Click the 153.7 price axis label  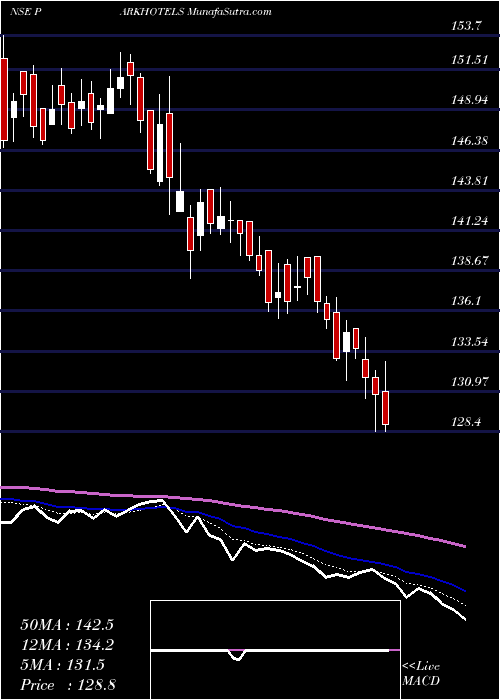(x=465, y=26)
